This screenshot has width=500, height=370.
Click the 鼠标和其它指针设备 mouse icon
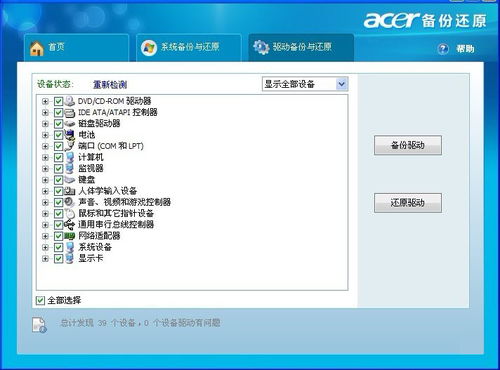[69, 213]
